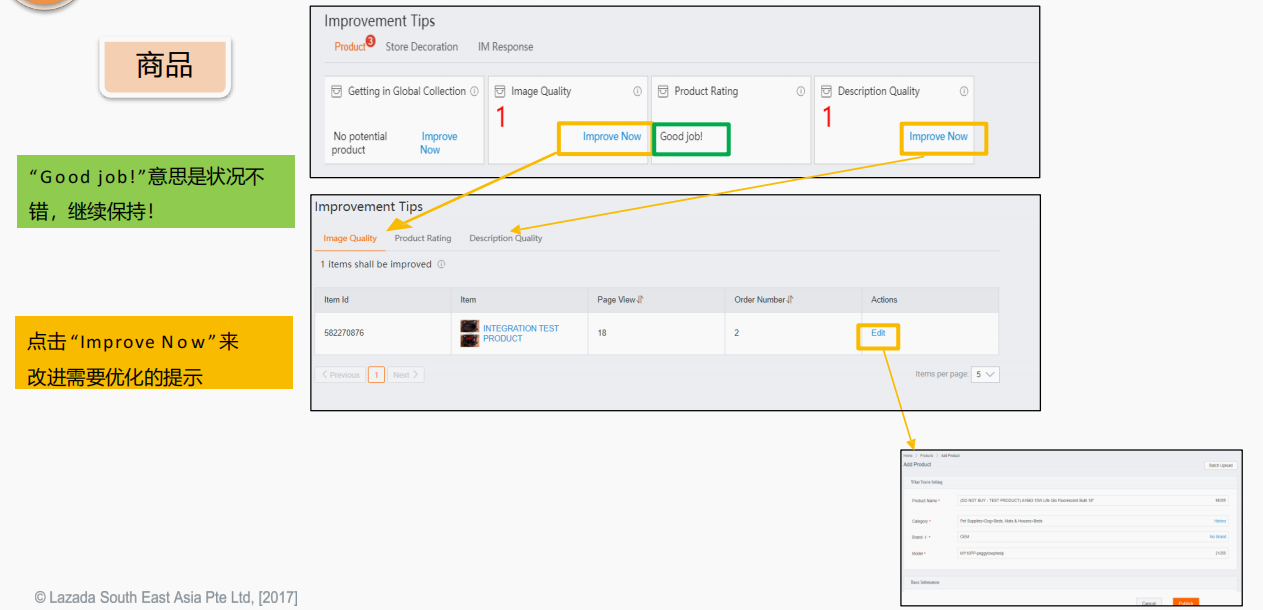Click the Item Id value 582270876
1263x610 pixels.
point(344,333)
